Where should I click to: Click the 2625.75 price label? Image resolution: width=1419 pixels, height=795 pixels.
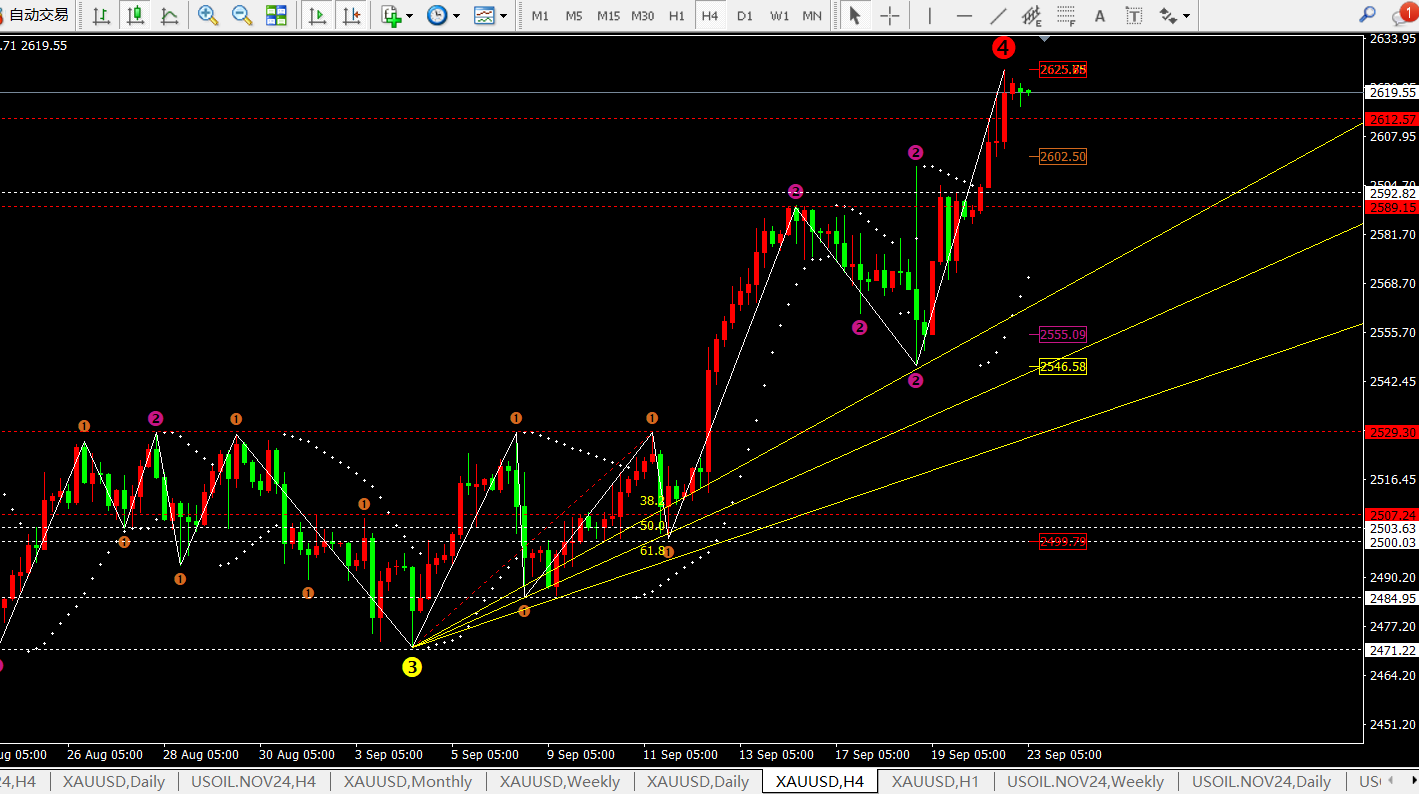pos(1062,70)
